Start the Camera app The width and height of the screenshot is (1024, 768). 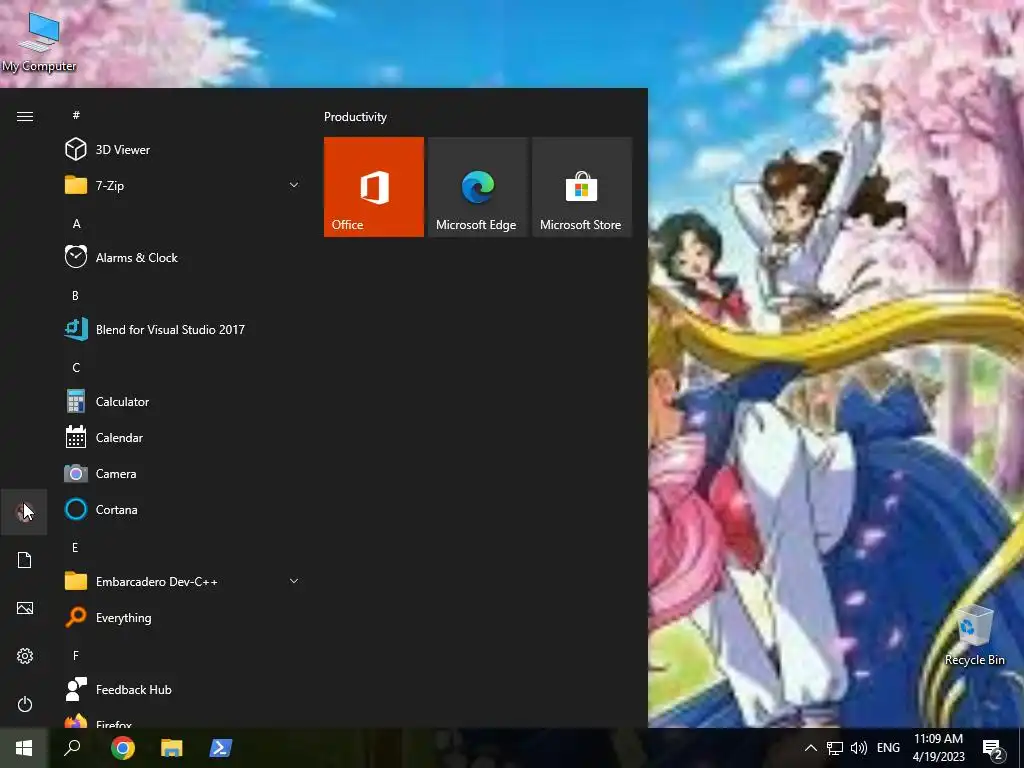coord(182,473)
